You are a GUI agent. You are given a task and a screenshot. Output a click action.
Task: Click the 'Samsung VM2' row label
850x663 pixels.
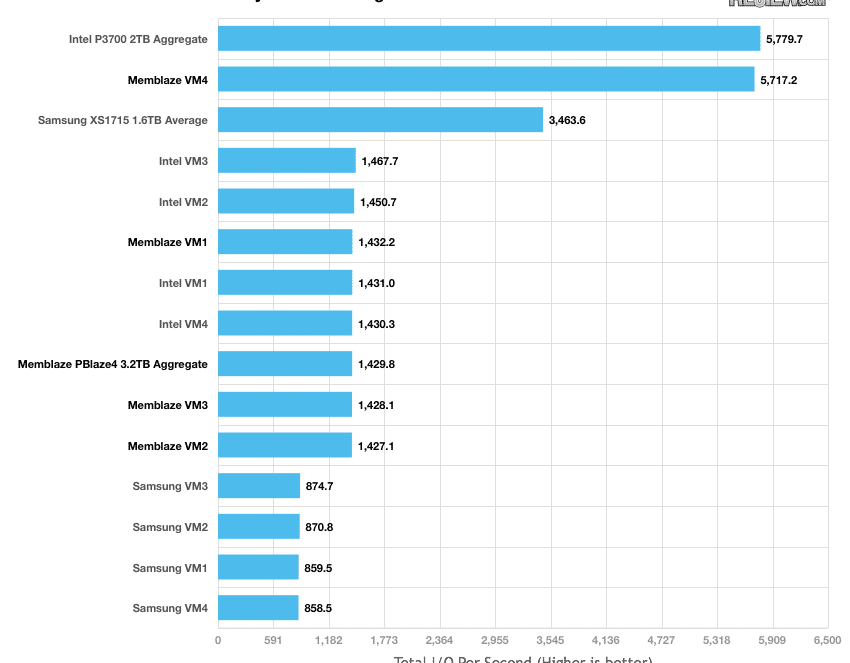tap(170, 527)
